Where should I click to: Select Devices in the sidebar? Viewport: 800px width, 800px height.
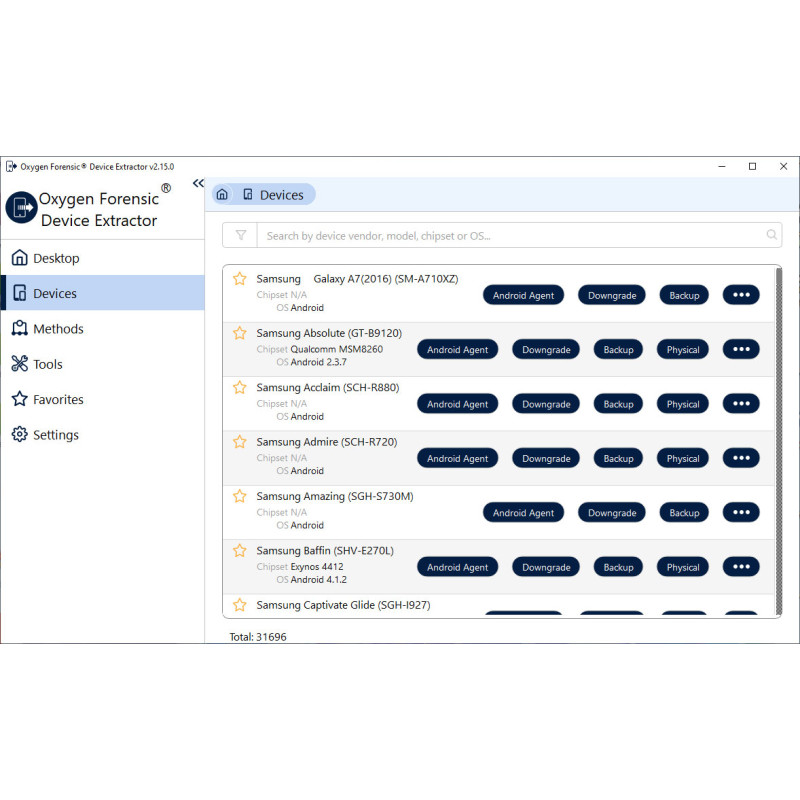(x=102, y=293)
